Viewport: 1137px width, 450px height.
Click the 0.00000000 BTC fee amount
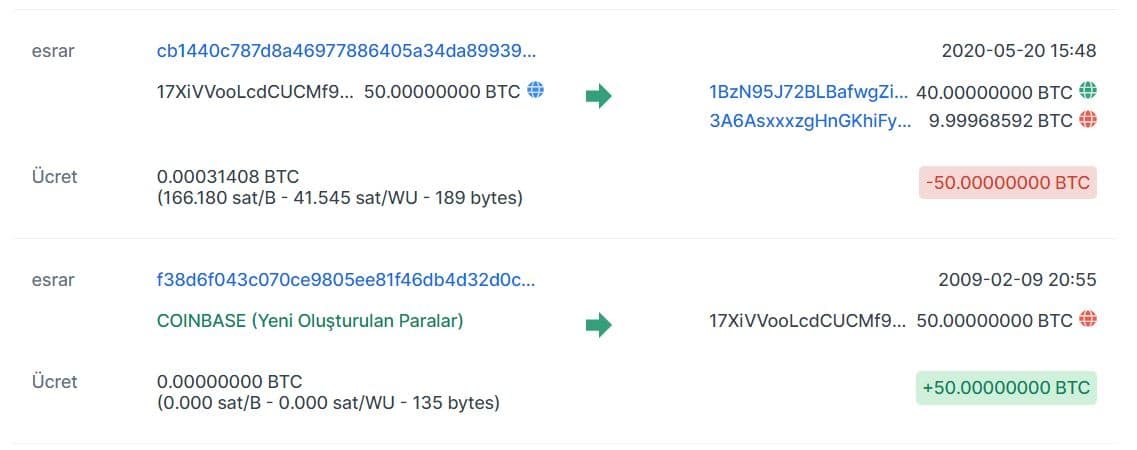point(229,381)
